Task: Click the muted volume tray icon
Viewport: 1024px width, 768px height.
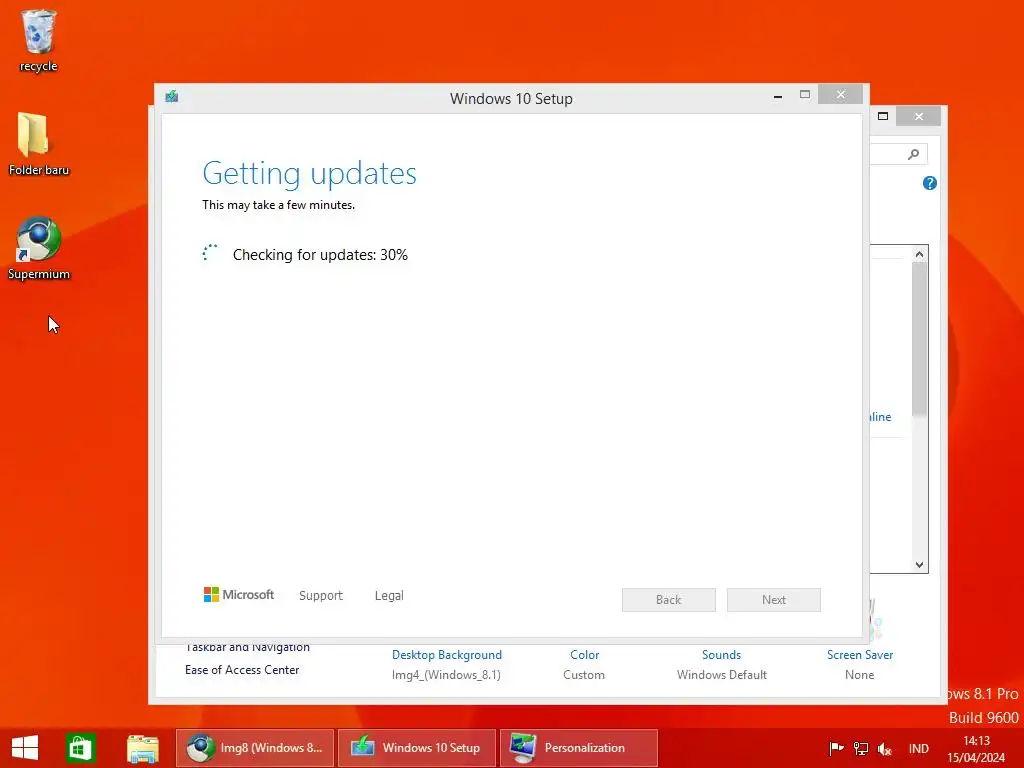Action: pos(885,748)
